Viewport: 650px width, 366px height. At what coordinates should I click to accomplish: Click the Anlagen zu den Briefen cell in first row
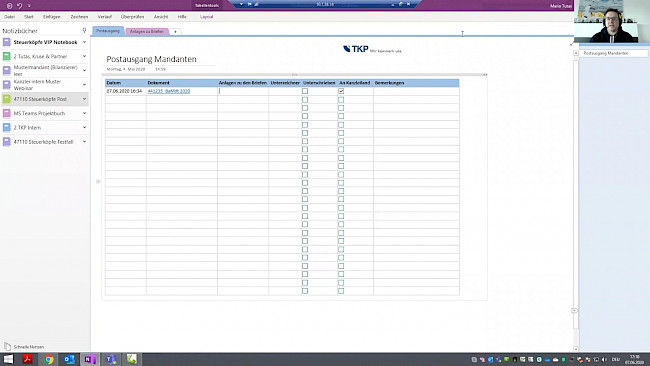[x=243, y=91]
